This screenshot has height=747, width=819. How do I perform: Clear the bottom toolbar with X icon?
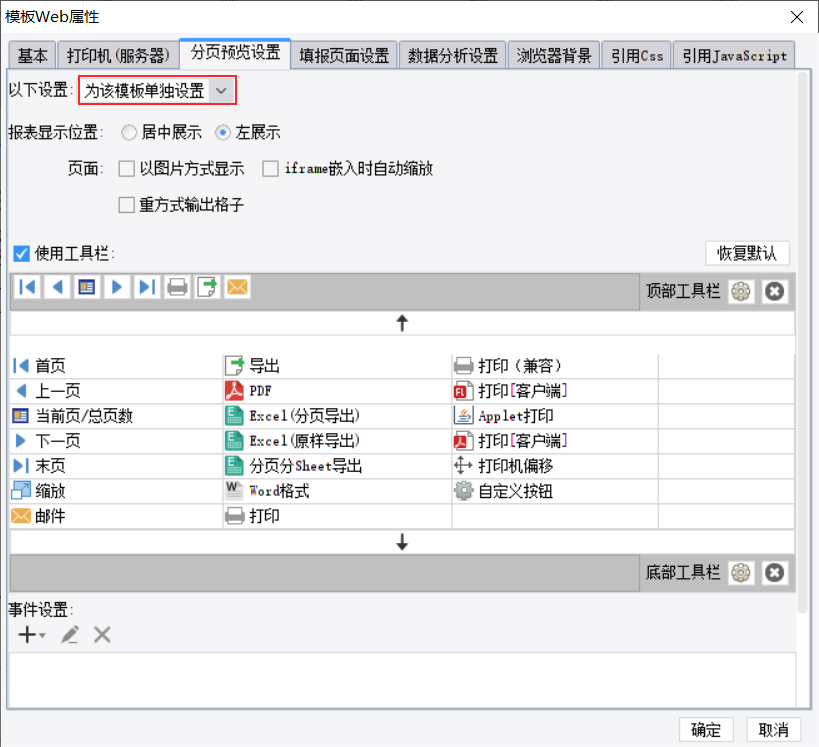pyautogui.click(x=775, y=573)
